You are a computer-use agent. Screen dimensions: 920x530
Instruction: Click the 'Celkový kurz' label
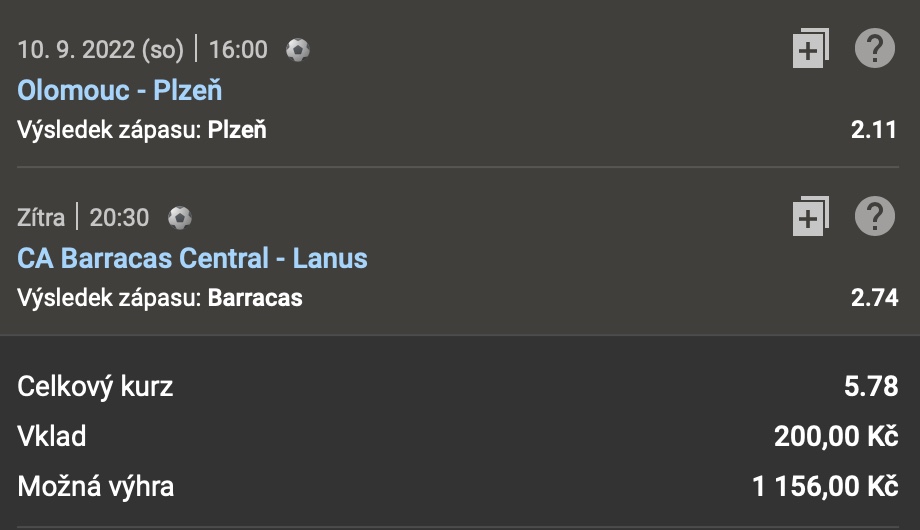pos(96,387)
